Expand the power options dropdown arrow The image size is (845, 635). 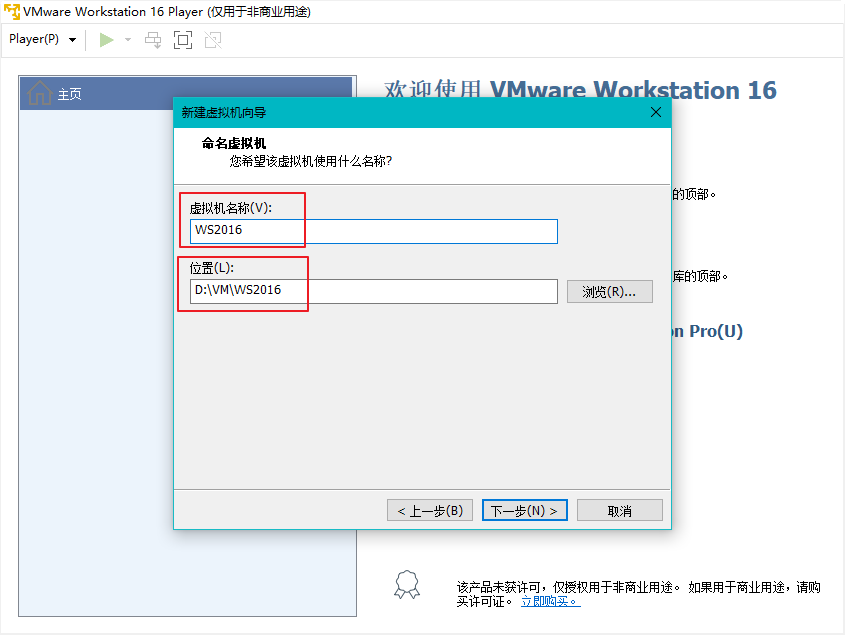point(128,40)
